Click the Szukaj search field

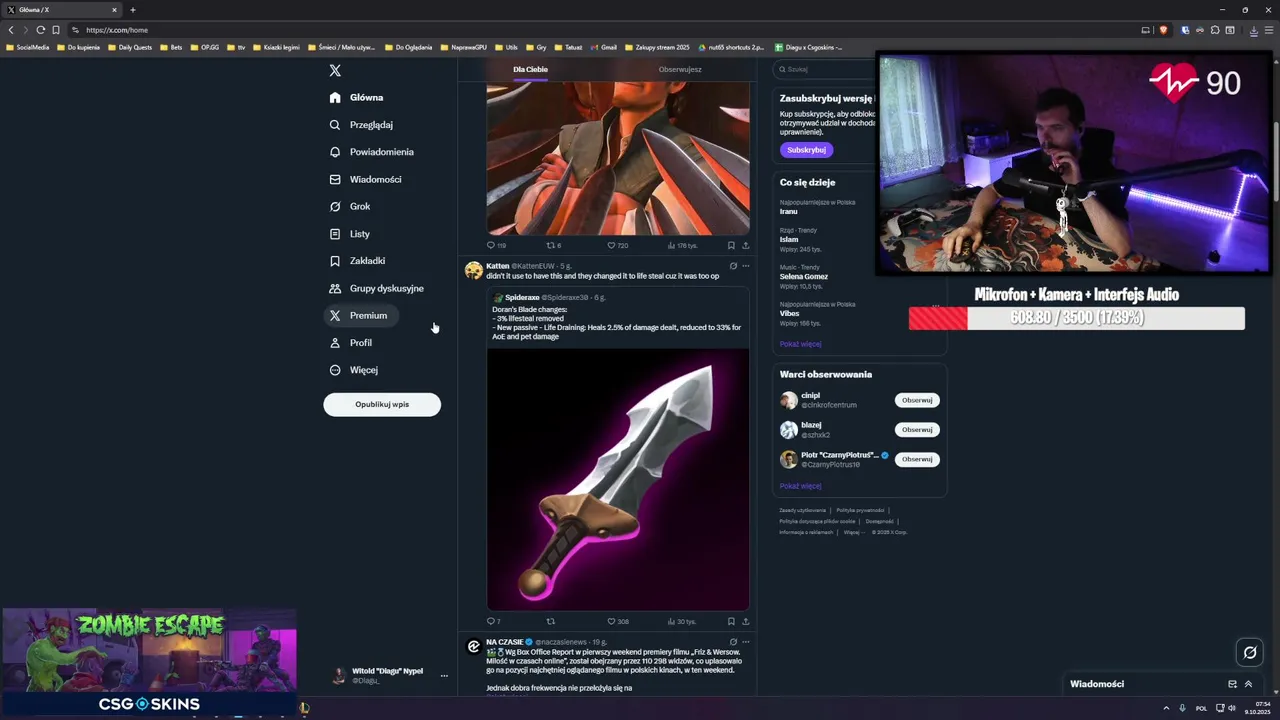coord(825,69)
